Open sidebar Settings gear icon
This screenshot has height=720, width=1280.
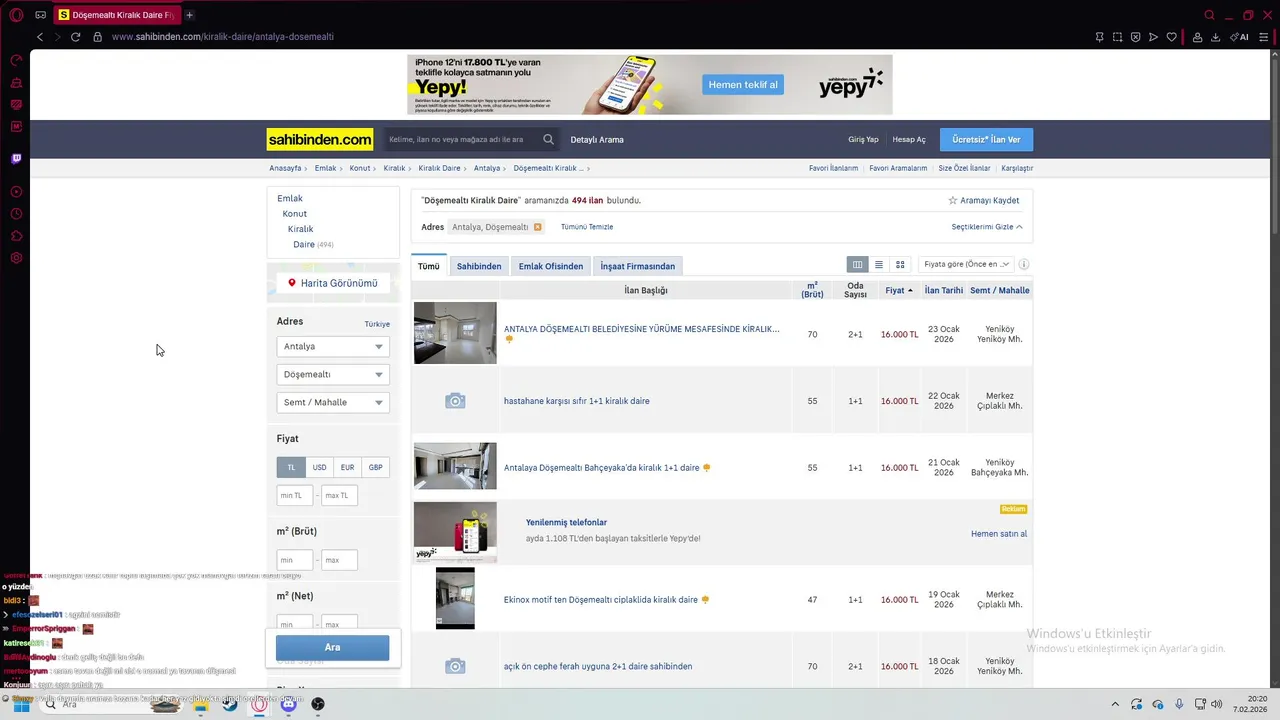click(16, 258)
